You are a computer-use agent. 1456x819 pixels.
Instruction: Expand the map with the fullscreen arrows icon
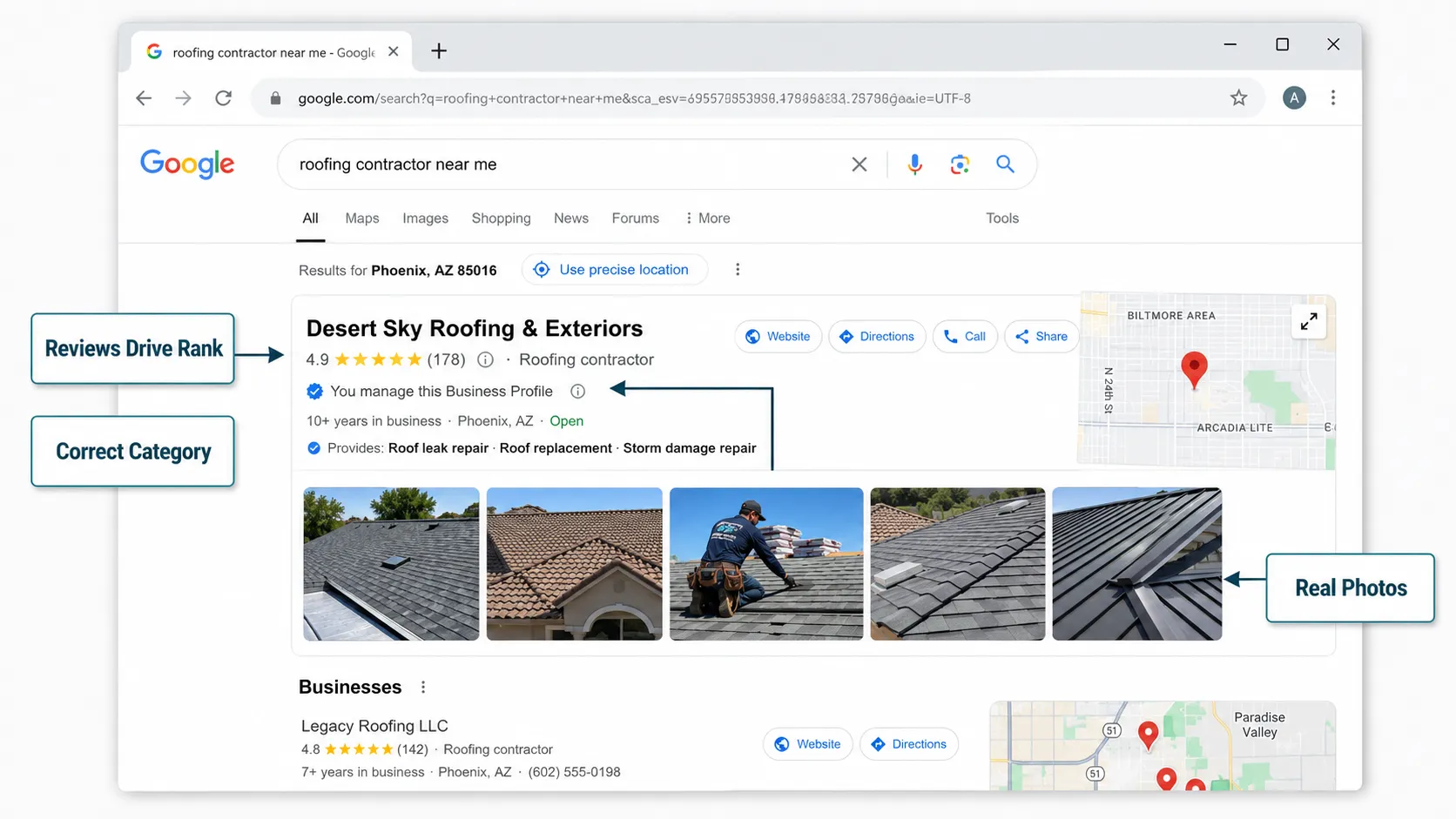[x=1309, y=321]
